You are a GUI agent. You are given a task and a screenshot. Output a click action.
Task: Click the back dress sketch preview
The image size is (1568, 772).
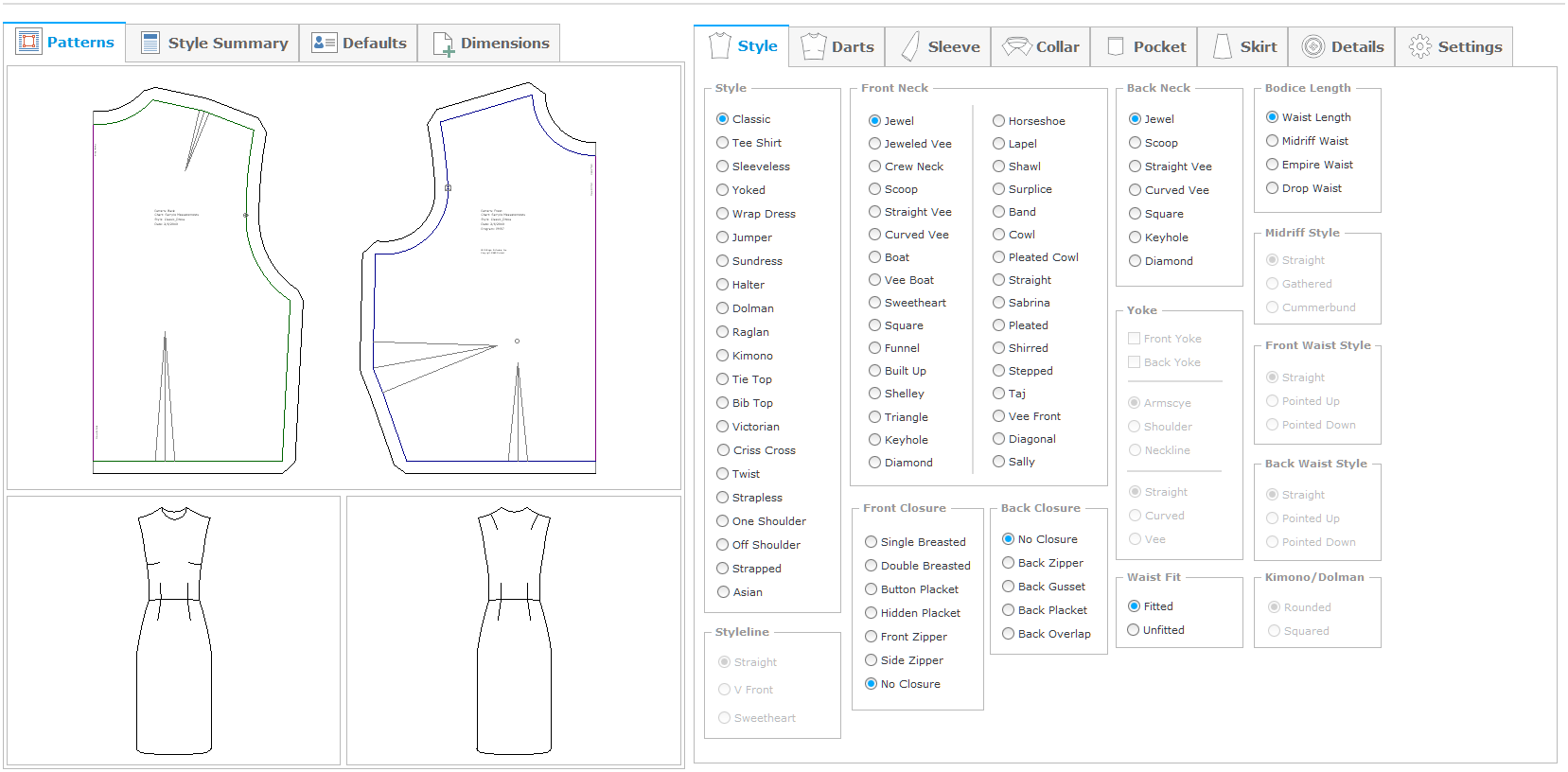(514, 630)
